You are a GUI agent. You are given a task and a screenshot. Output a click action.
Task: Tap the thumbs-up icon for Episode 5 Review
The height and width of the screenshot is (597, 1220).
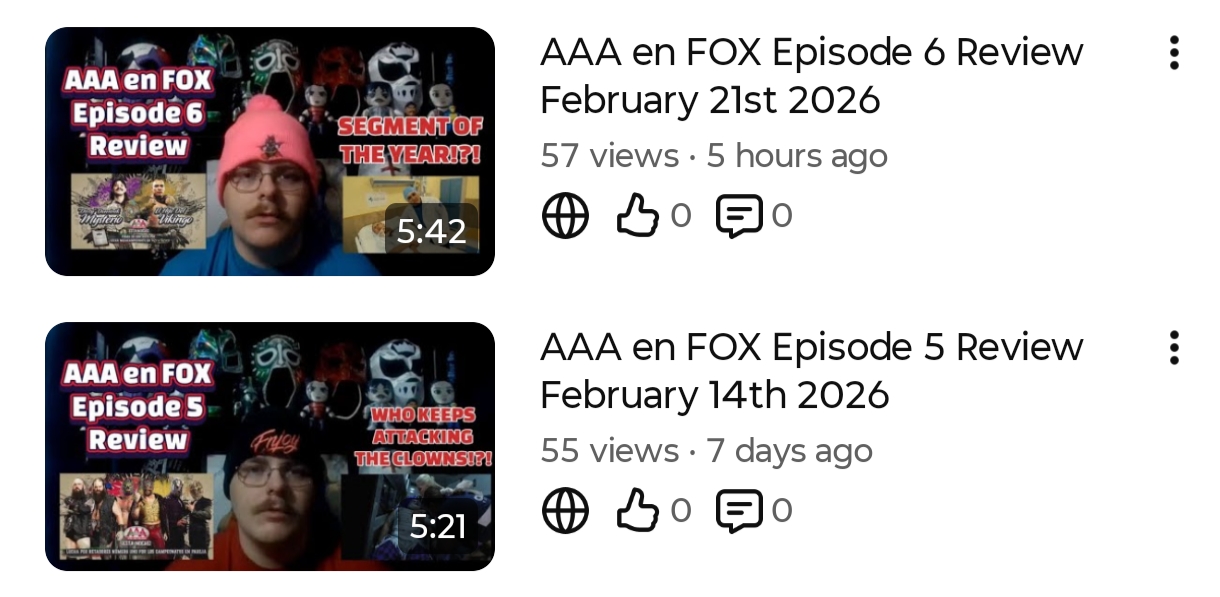coord(637,511)
